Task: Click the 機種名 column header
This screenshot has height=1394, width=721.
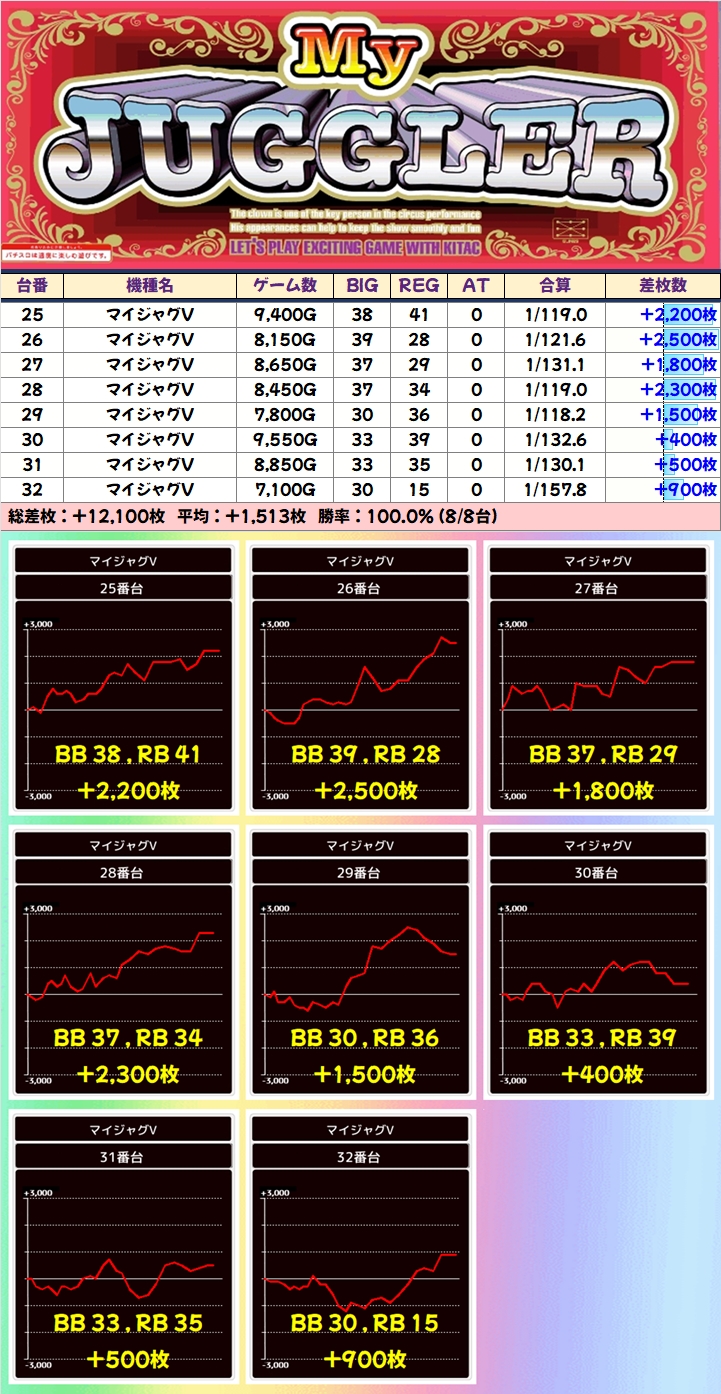Action: click(150, 285)
